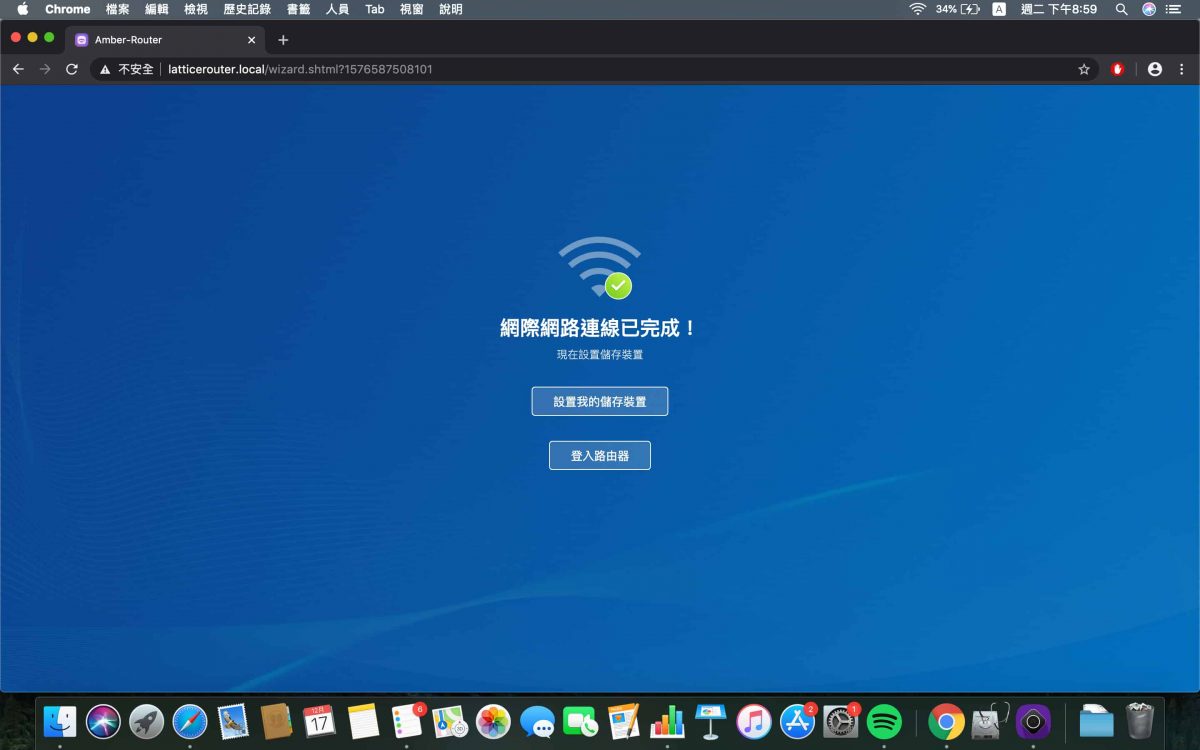Launch Spotify from the Dock

click(x=884, y=721)
